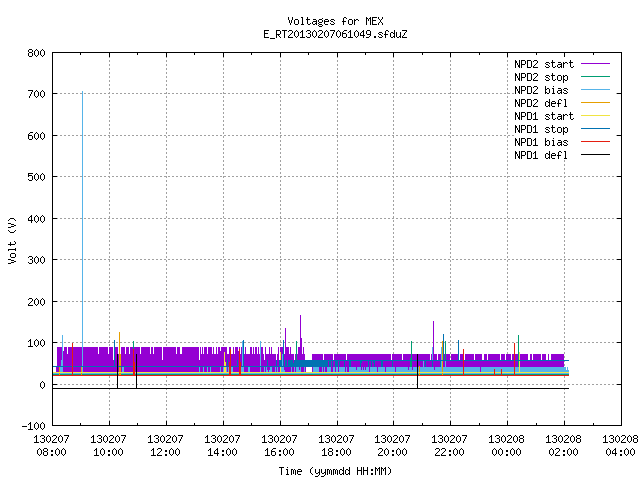
Task: Click the NPD1 start yellow legend line
Action: pos(595,116)
